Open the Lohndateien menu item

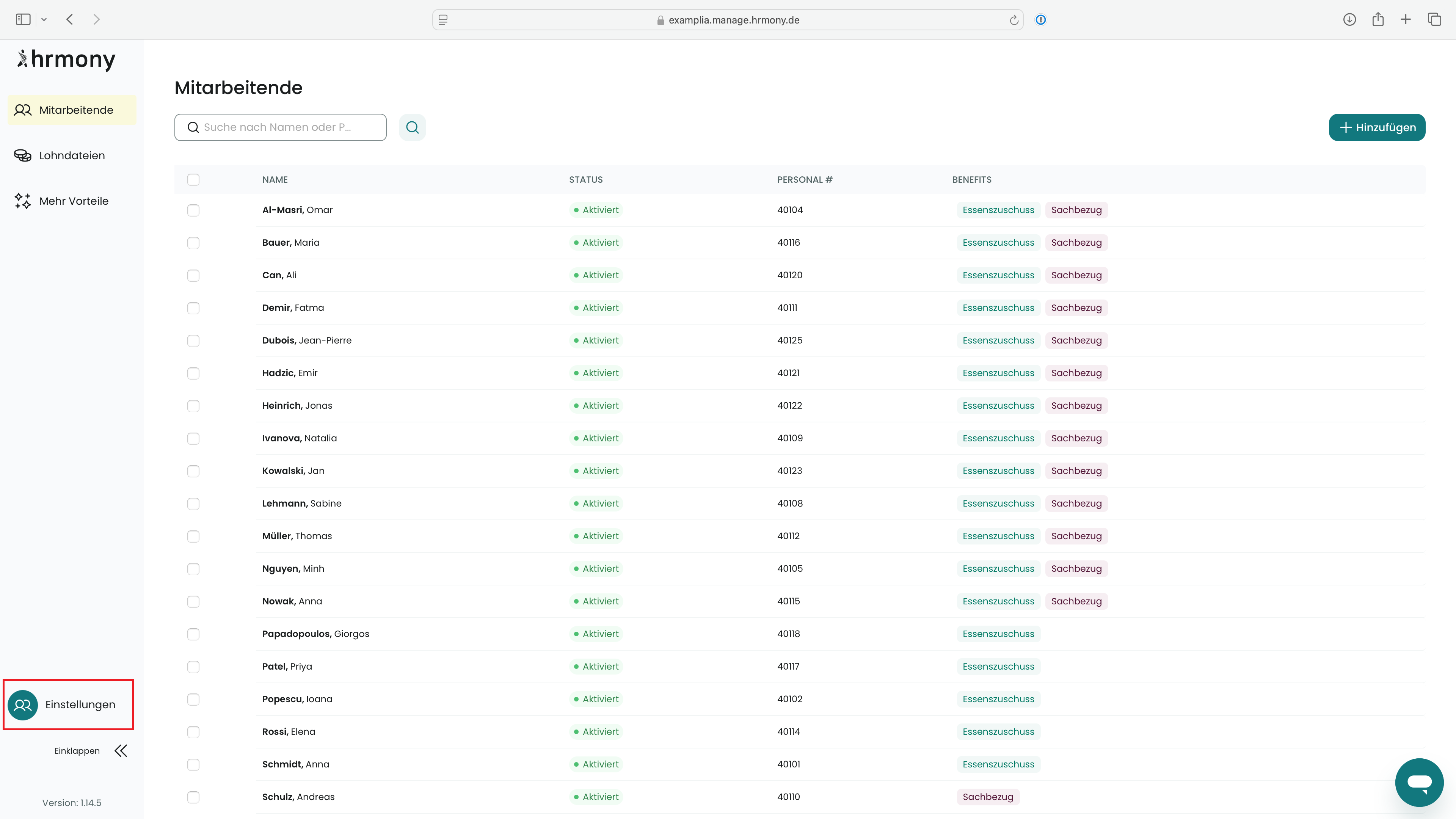(x=72, y=155)
